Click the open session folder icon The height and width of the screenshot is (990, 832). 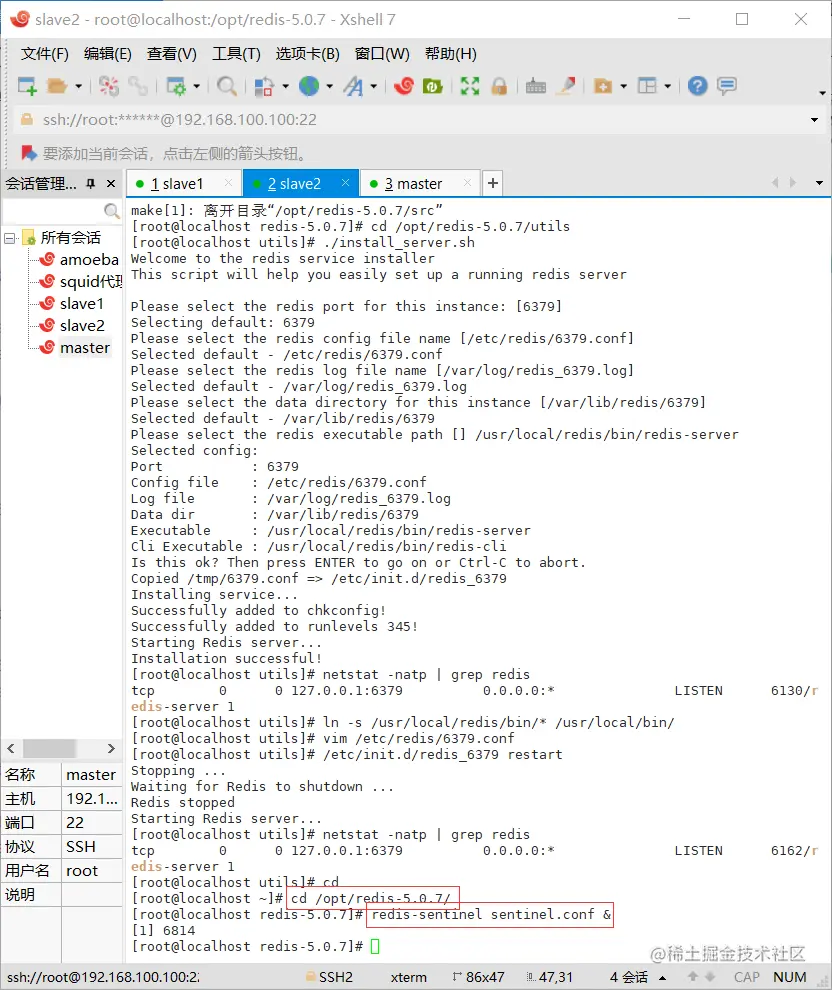[57, 85]
